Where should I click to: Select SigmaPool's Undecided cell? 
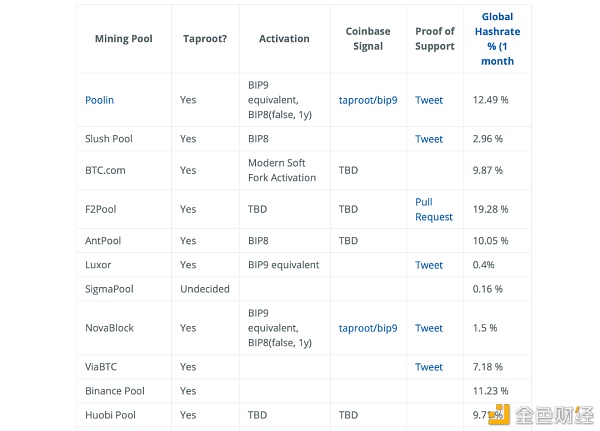(x=205, y=289)
